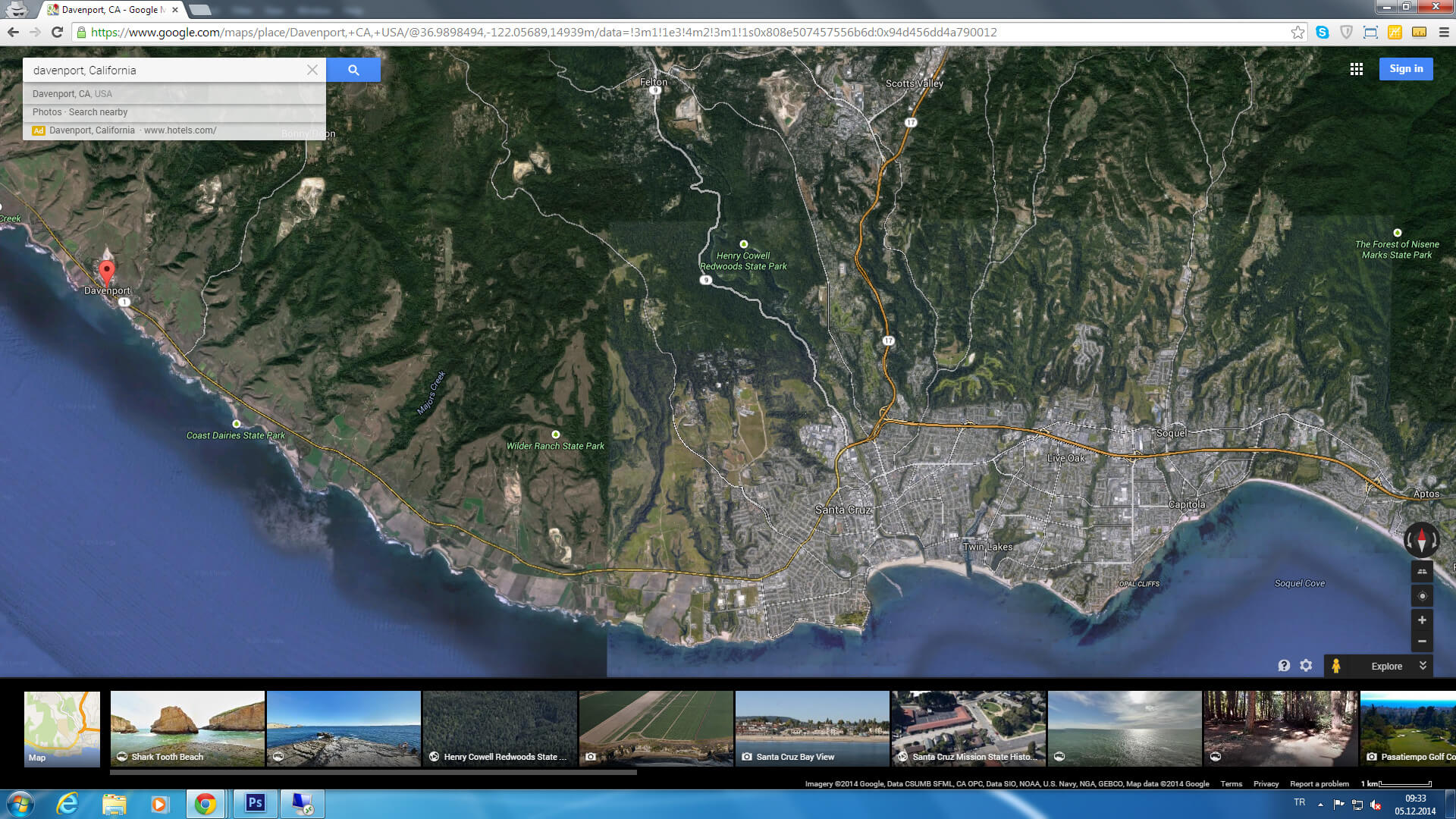The width and height of the screenshot is (1456, 819).
Task: Select the Street View pegman
Action: pyautogui.click(x=1336, y=666)
